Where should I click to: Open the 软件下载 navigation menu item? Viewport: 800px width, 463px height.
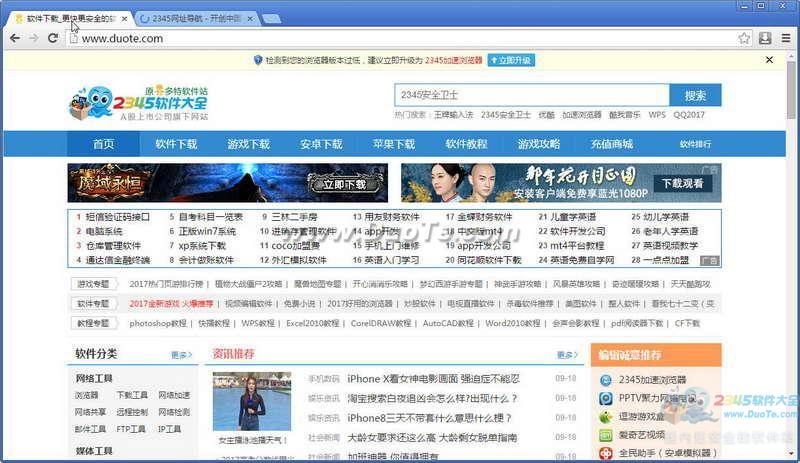coord(176,144)
